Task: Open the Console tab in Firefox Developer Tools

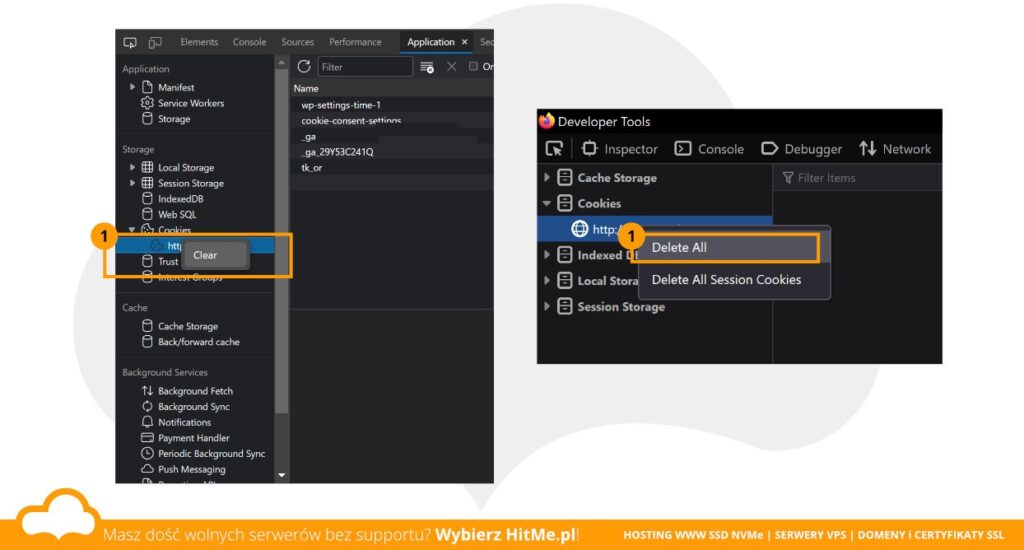Action: [x=709, y=149]
